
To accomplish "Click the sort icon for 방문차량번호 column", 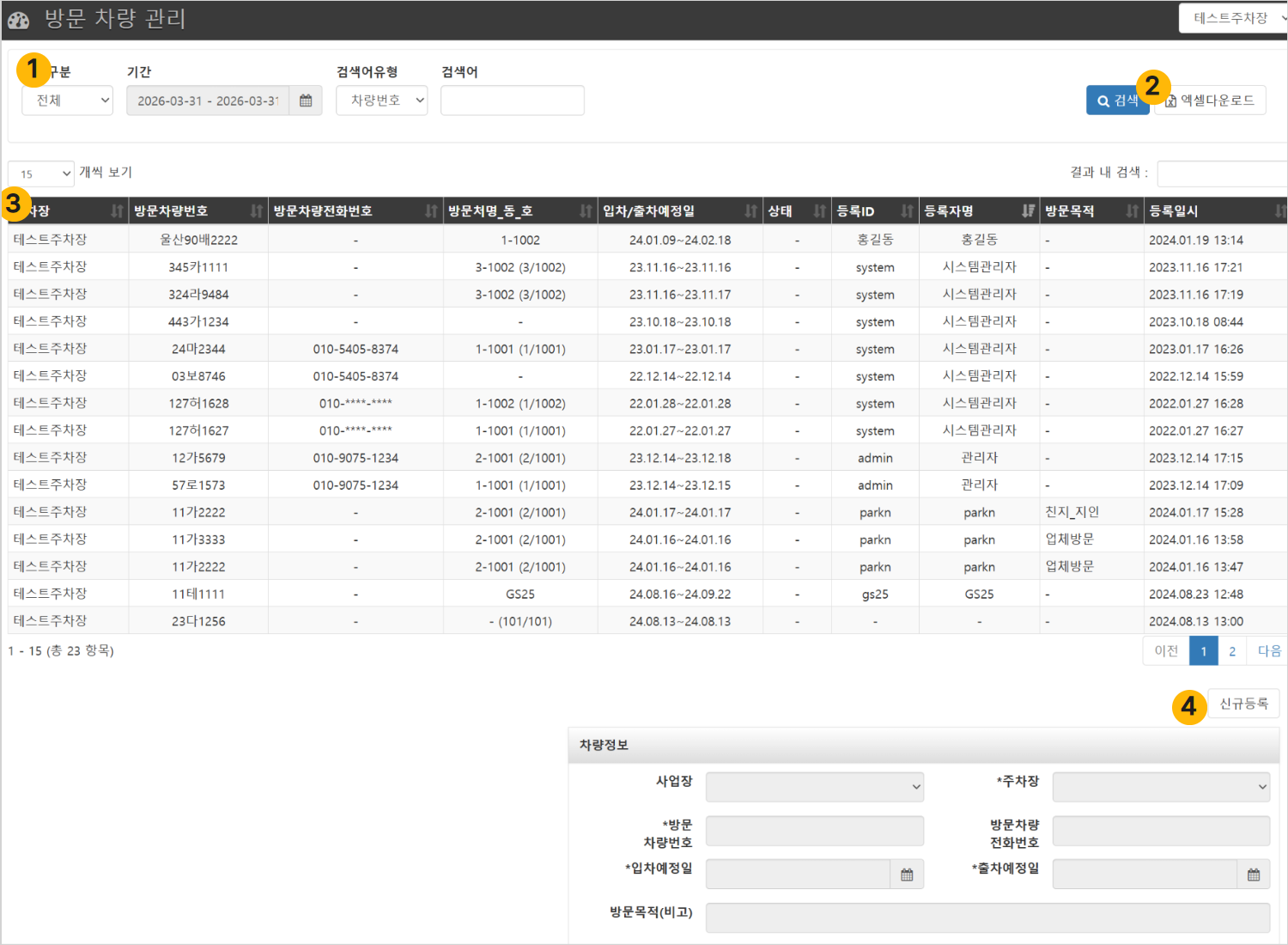I will pyautogui.click(x=257, y=211).
